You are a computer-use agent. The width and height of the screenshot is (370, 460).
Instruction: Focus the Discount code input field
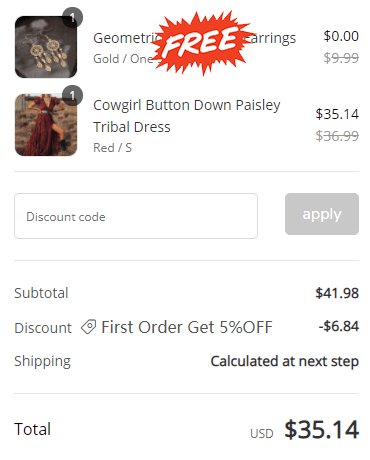tap(136, 216)
